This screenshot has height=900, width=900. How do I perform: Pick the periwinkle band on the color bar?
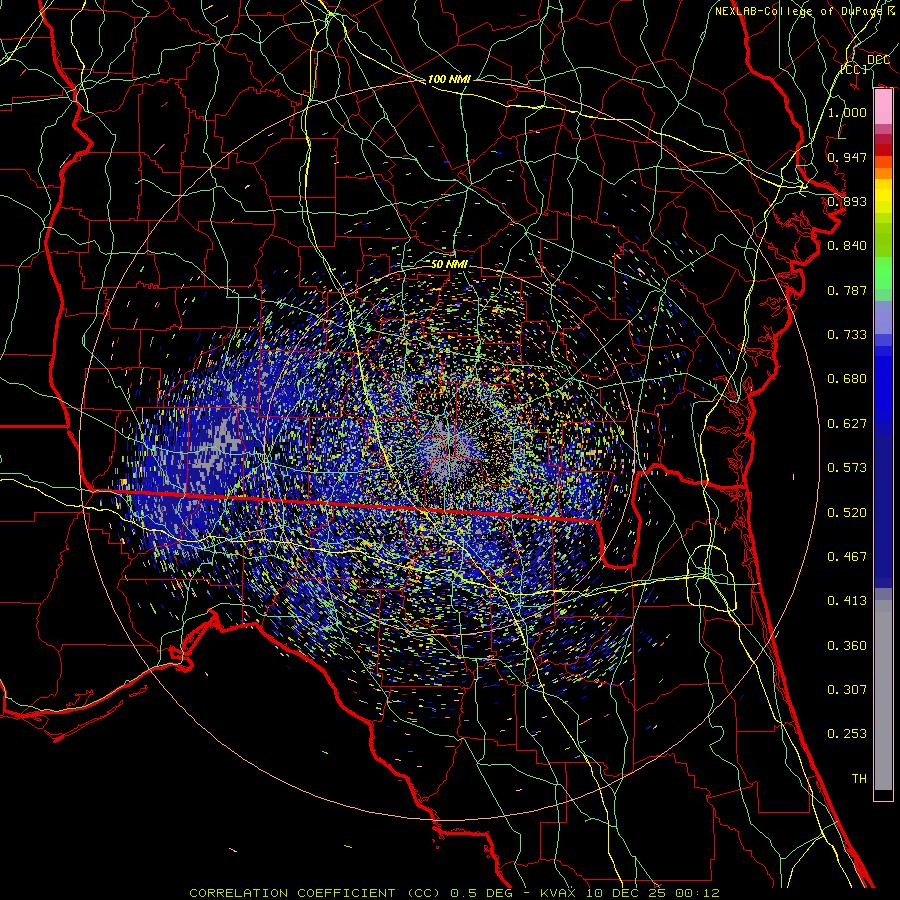tap(883, 317)
